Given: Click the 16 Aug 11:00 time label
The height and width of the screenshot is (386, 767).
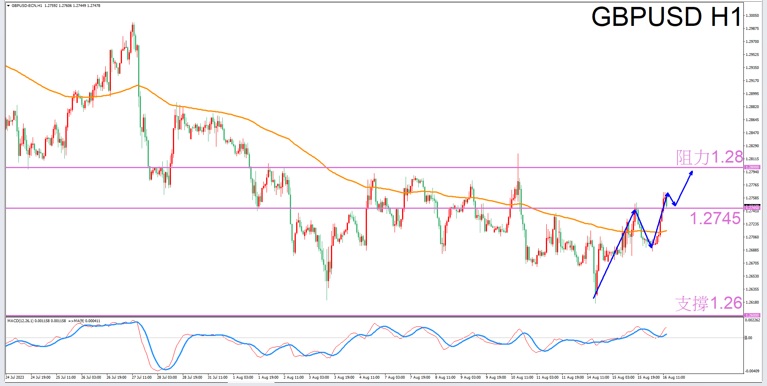Looking at the screenshot, I should [673, 378].
